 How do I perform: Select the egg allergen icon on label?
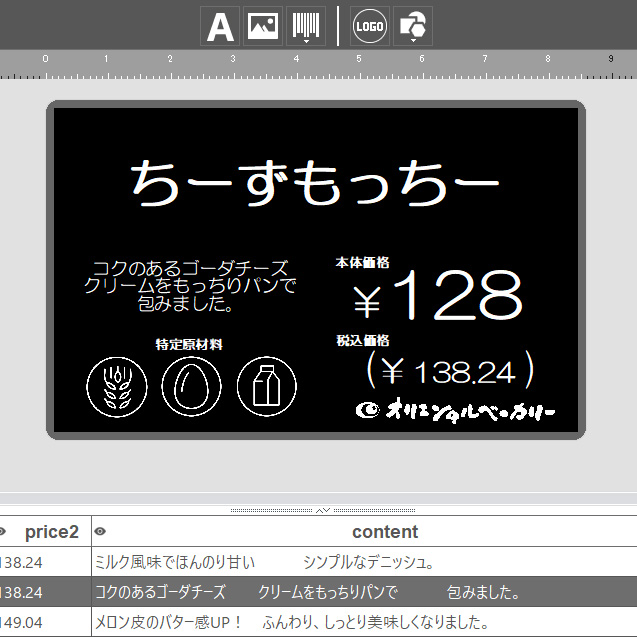pos(192,385)
